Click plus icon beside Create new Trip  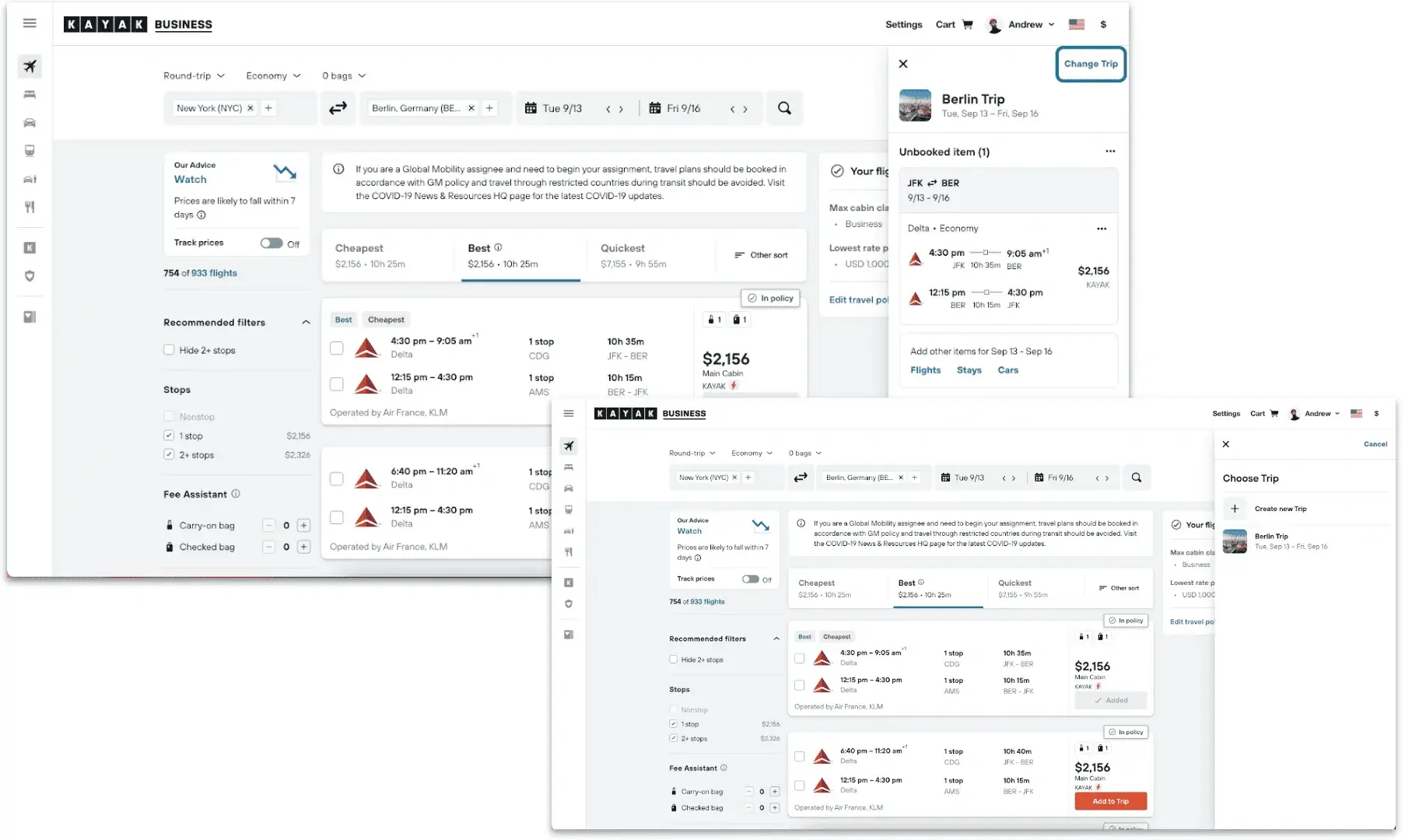point(1235,509)
